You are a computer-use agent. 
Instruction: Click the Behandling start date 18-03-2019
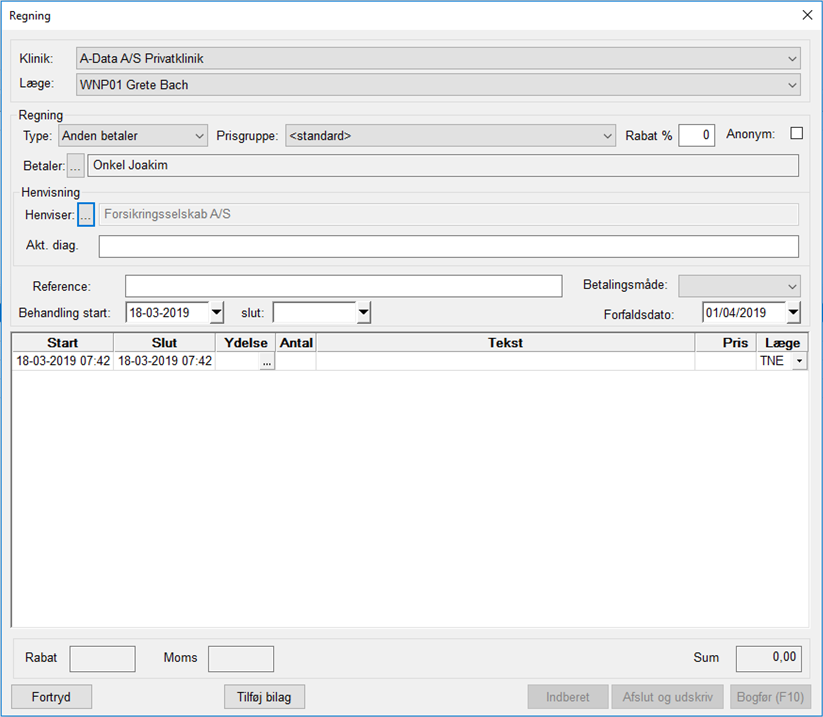167,312
